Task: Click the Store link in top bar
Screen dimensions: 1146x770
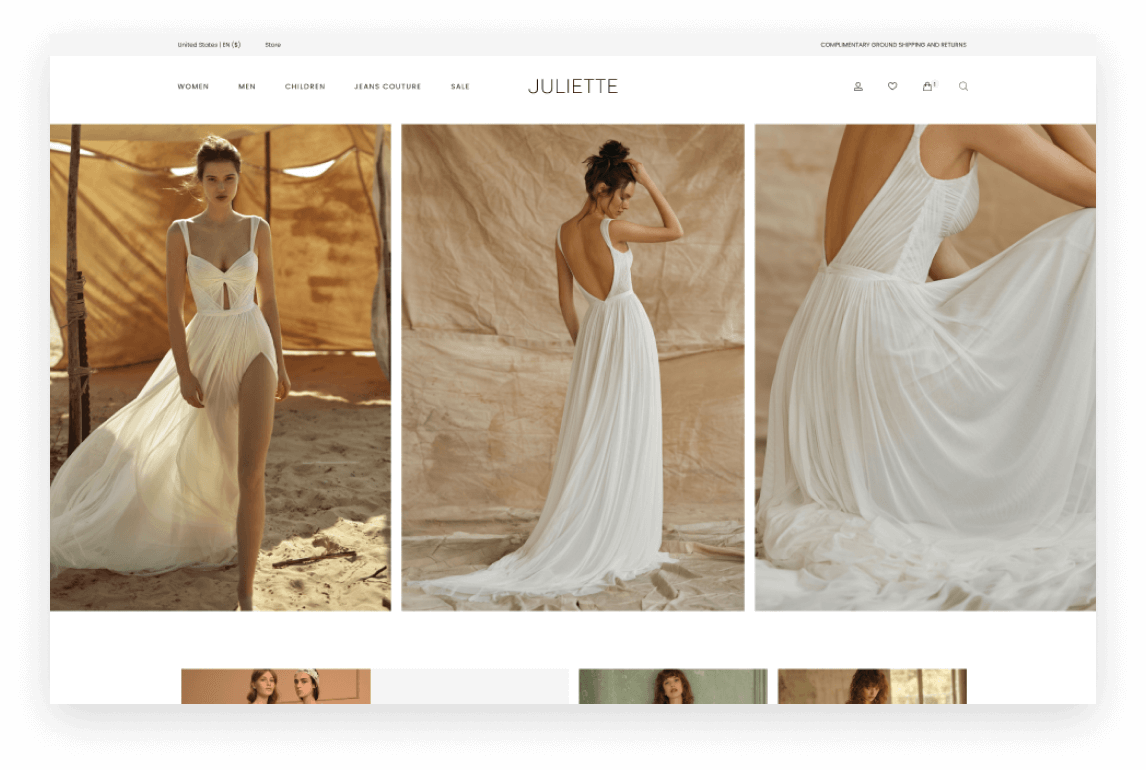Action: (273, 45)
